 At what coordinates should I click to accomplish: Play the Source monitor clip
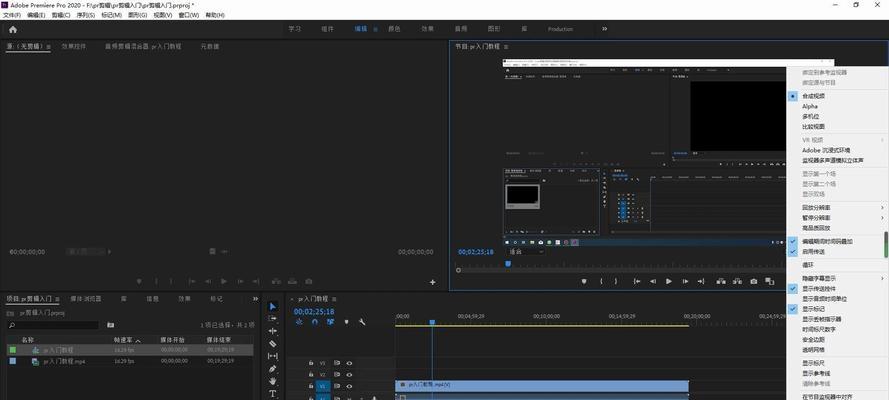[224, 281]
